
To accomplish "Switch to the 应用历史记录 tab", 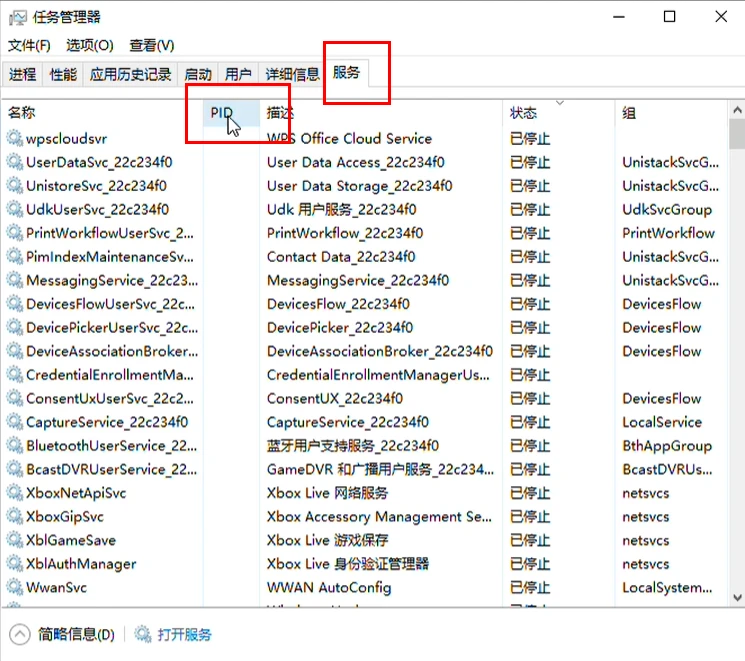I will tap(130, 74).
